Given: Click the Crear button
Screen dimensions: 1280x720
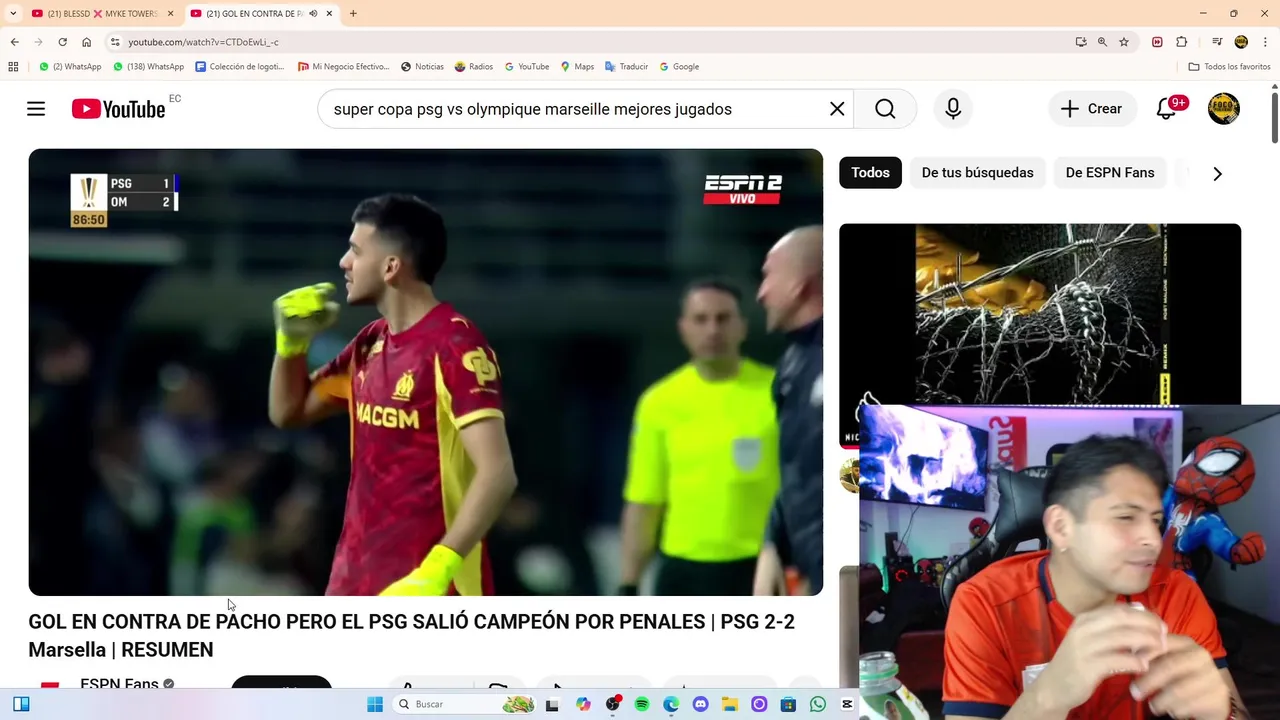Looking at the screenshot, I should [1092, 109].
